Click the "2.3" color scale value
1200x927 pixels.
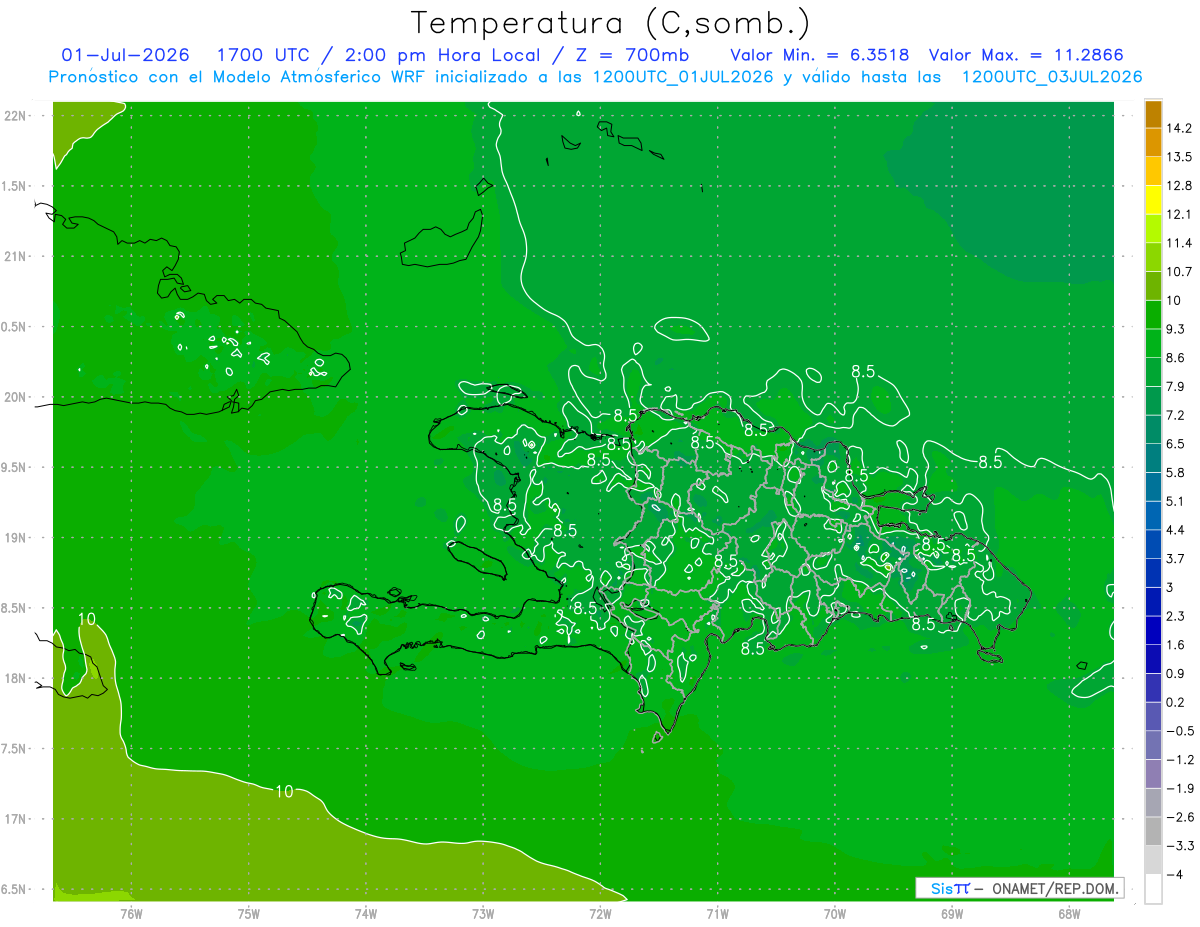tap(1176, 616)
